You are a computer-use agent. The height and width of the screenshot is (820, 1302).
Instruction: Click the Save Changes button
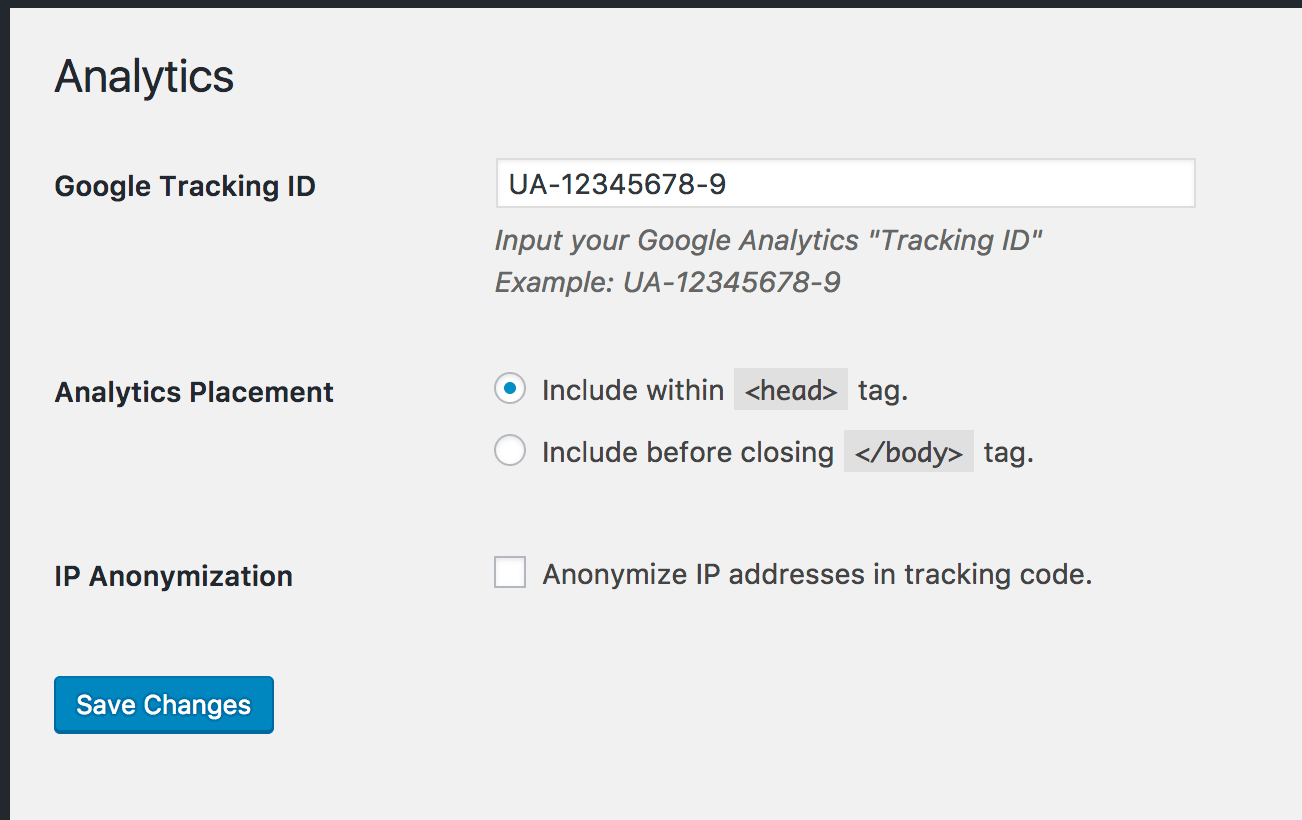pyautogui.click(x=164, y=705)
